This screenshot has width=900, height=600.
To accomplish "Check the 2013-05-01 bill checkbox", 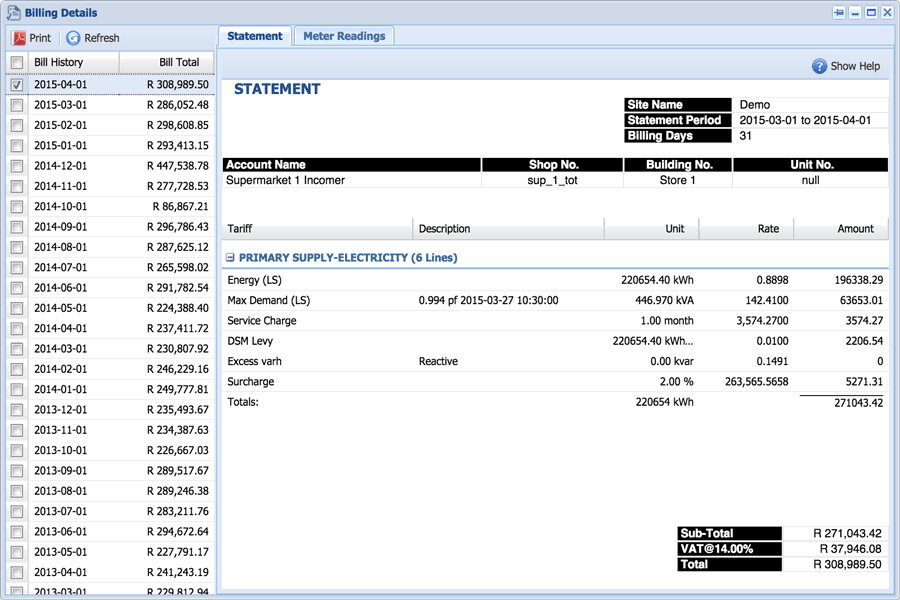I will click(x=17, y=552).
